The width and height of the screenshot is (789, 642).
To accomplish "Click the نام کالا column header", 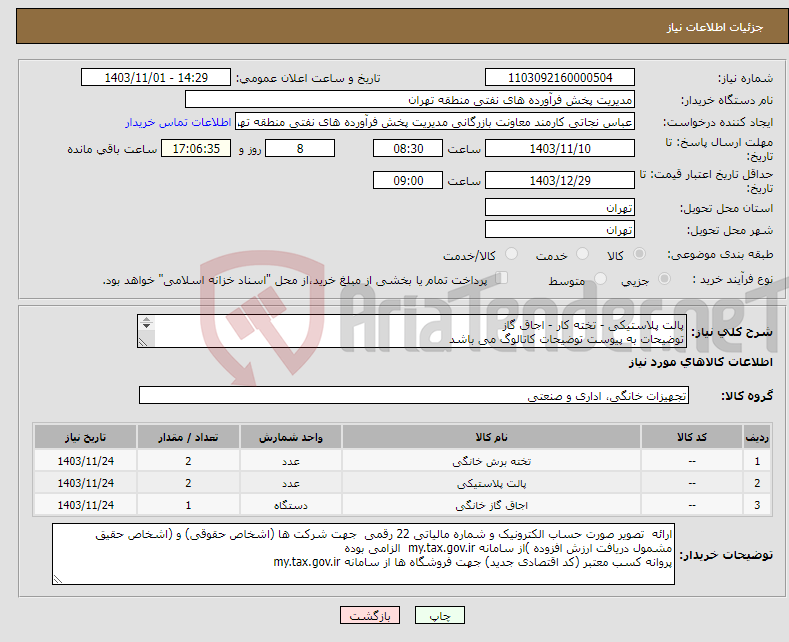I will (x=491, y=437).
